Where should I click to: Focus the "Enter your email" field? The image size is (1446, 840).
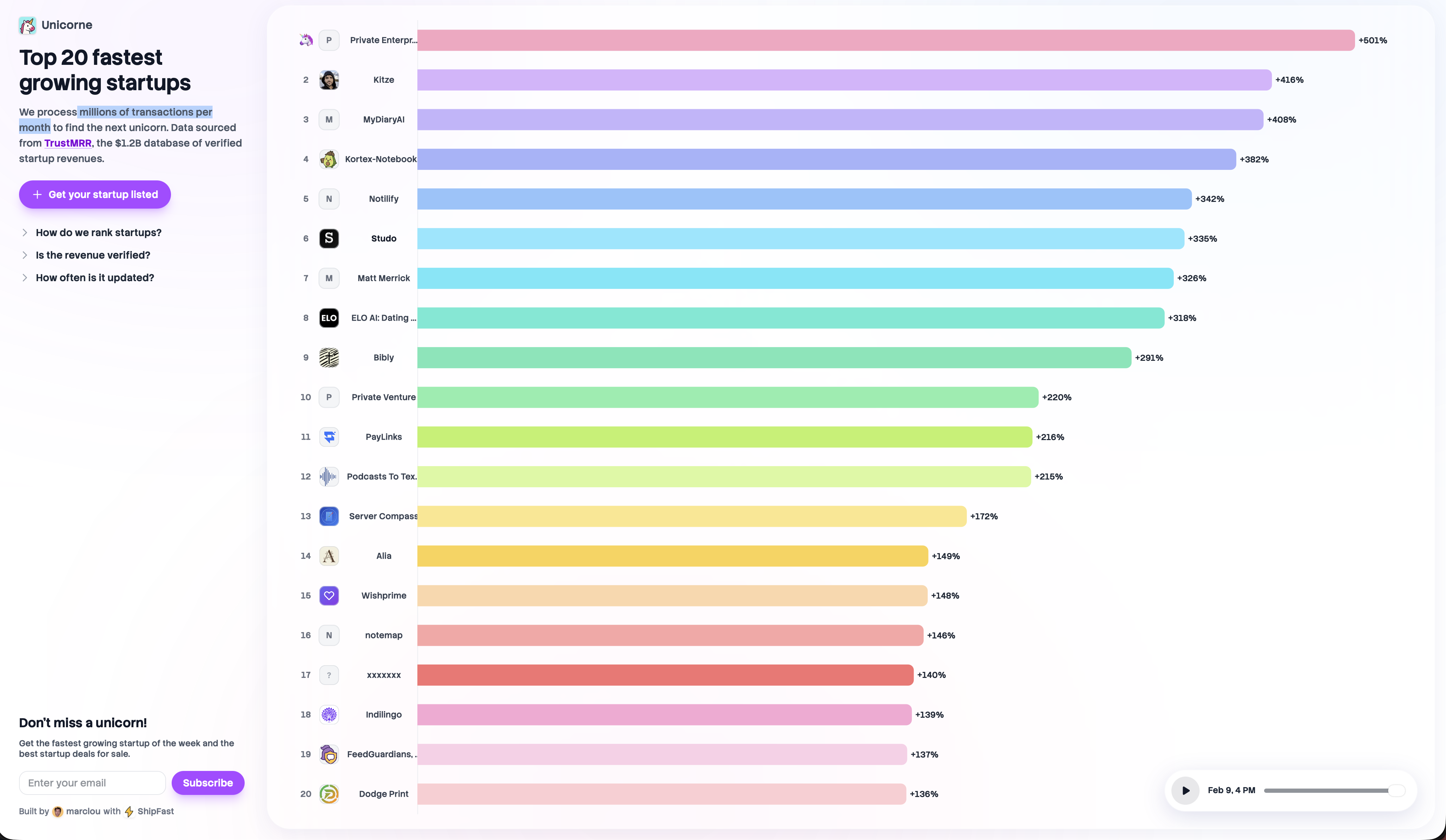92,783
